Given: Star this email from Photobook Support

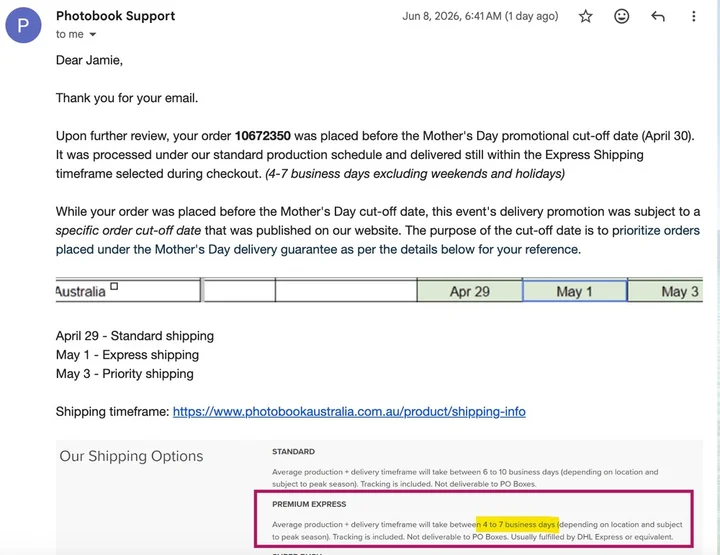Looking at the screenshot, I should point(585,17).
